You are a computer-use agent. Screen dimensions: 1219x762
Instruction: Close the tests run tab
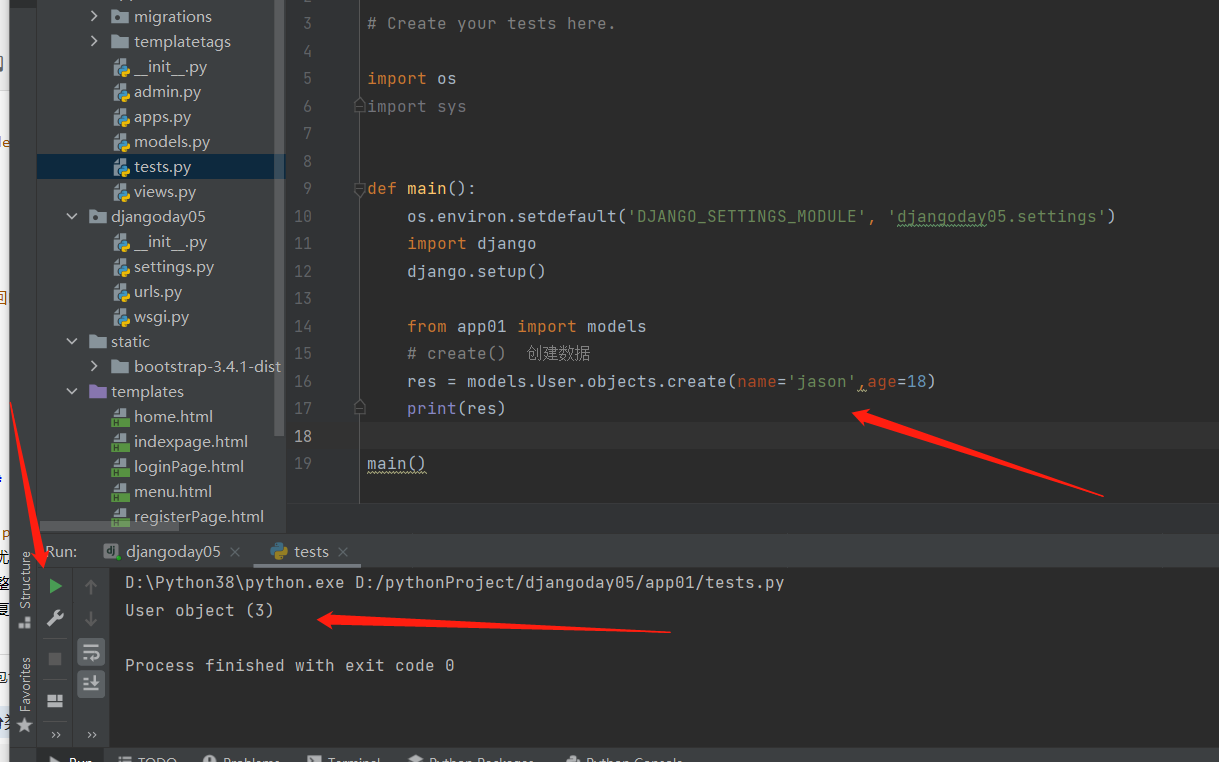pos(343,552)
